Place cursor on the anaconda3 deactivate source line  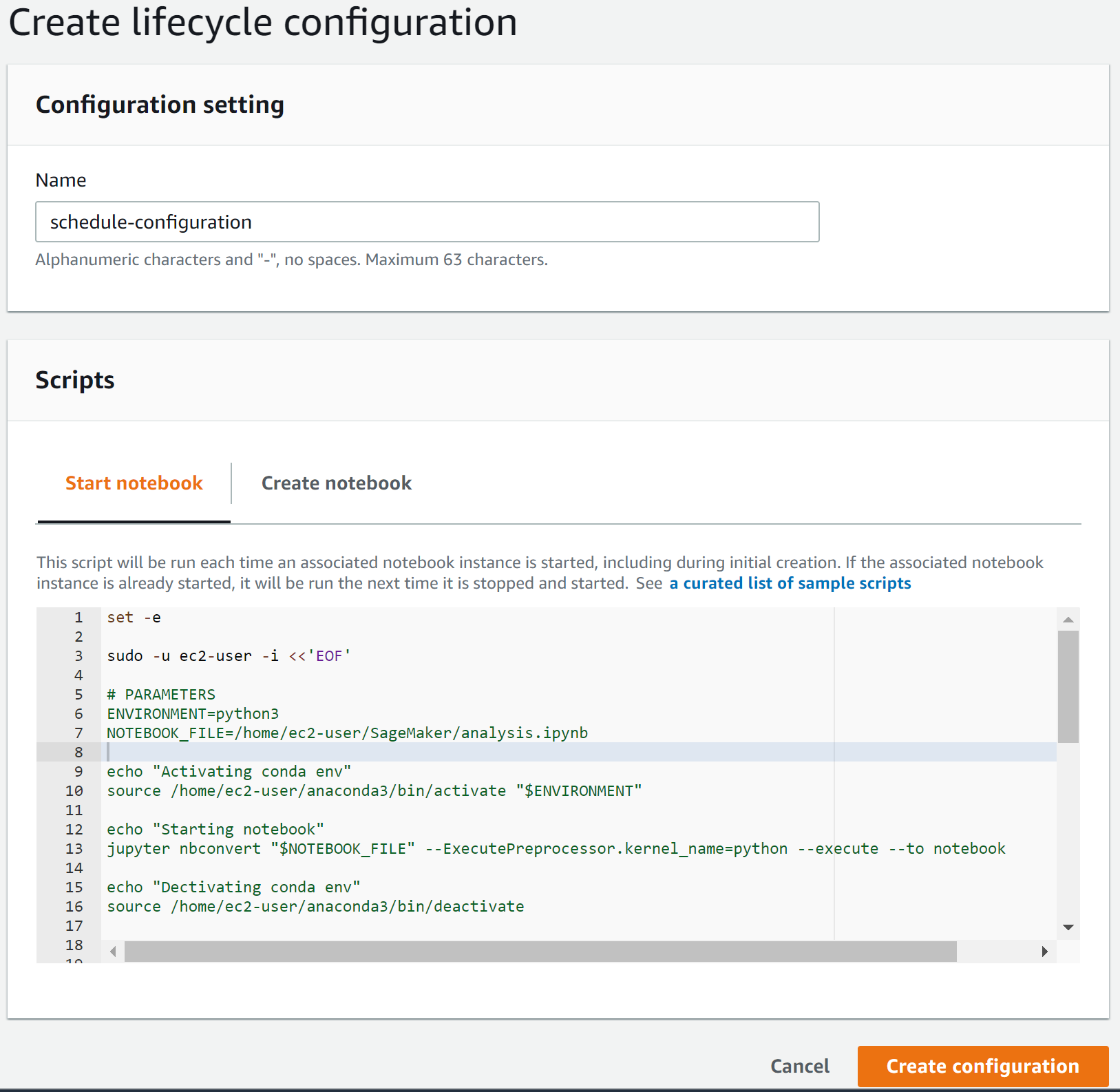pos(315,907)
